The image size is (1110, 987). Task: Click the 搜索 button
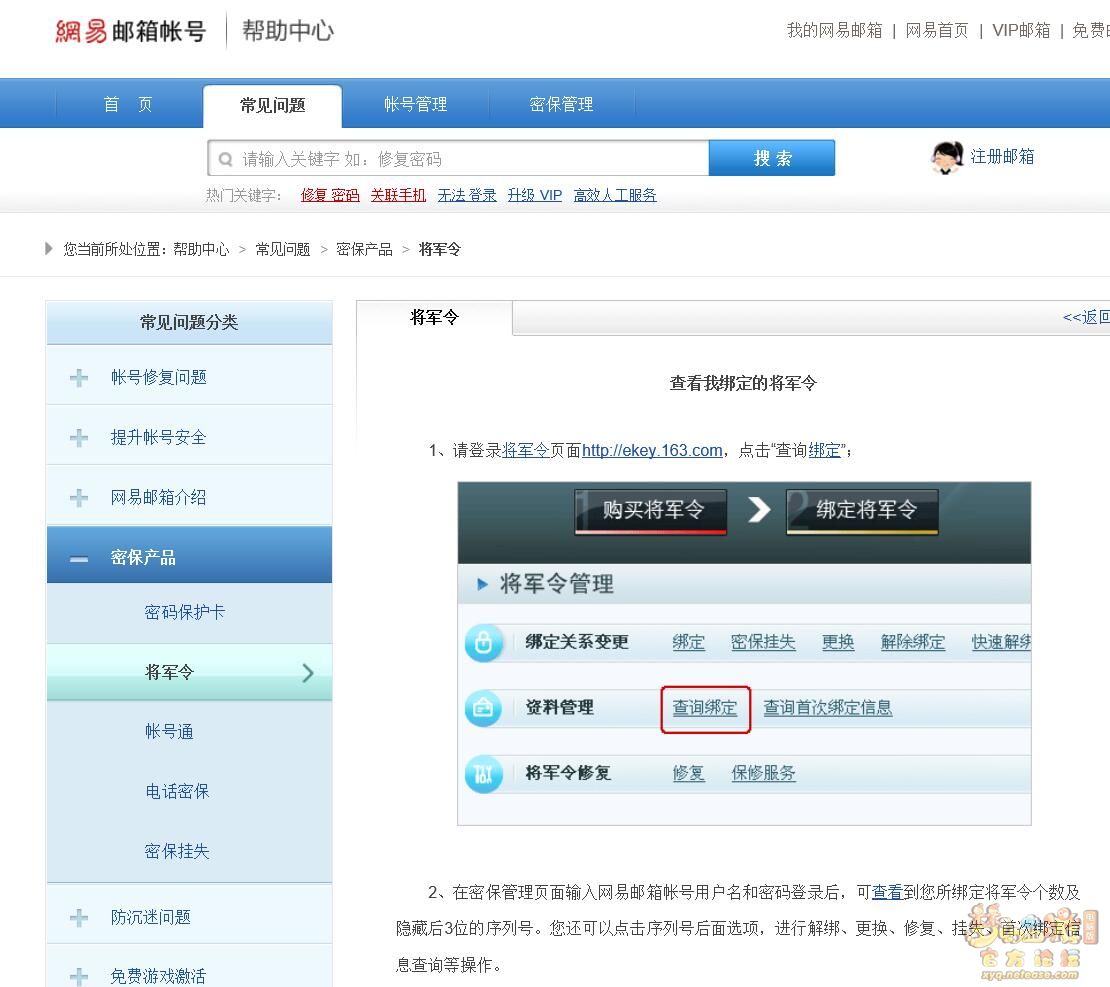pyautogui.click(x=772, y=158)
